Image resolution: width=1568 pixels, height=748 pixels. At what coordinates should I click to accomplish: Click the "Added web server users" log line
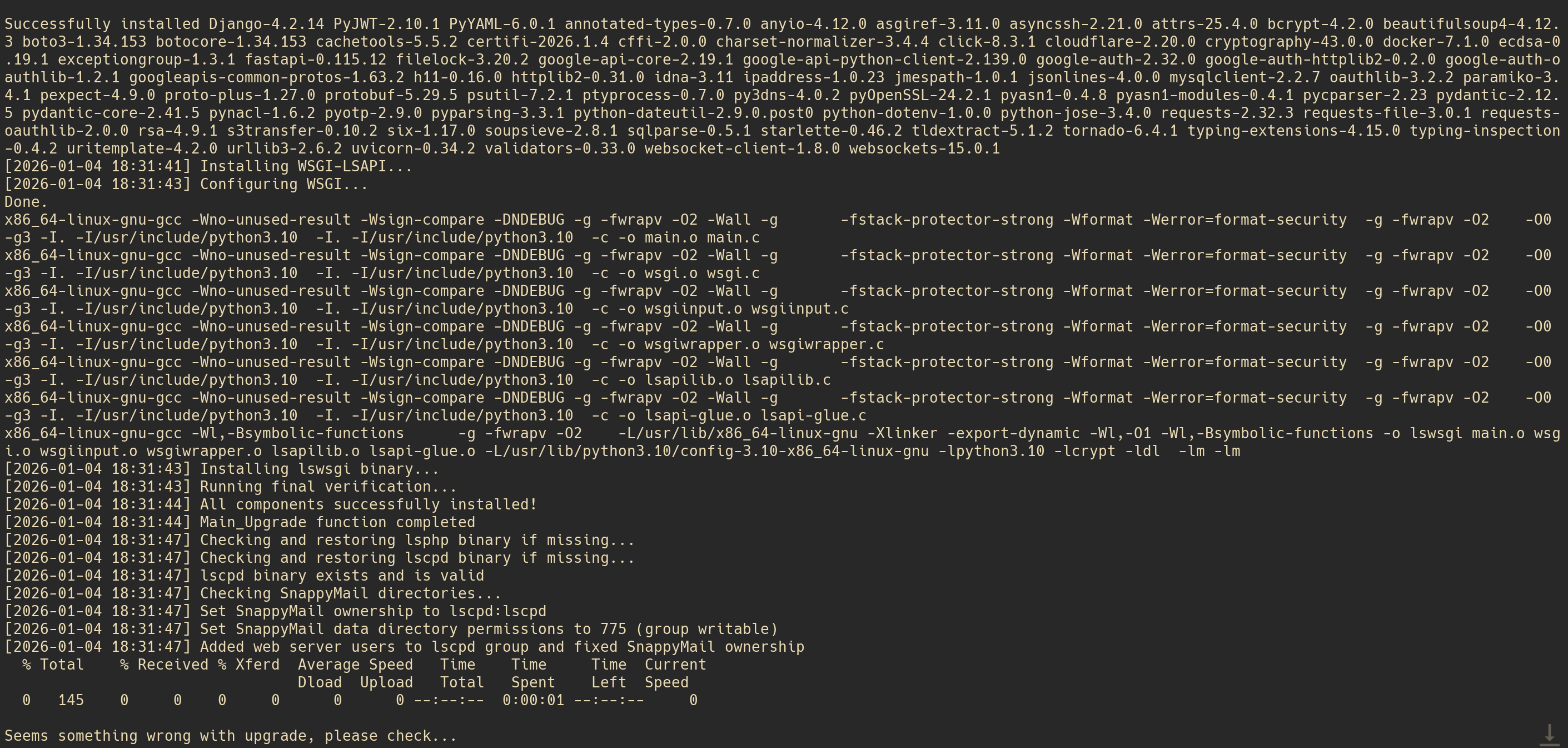[x=501, y=647]
